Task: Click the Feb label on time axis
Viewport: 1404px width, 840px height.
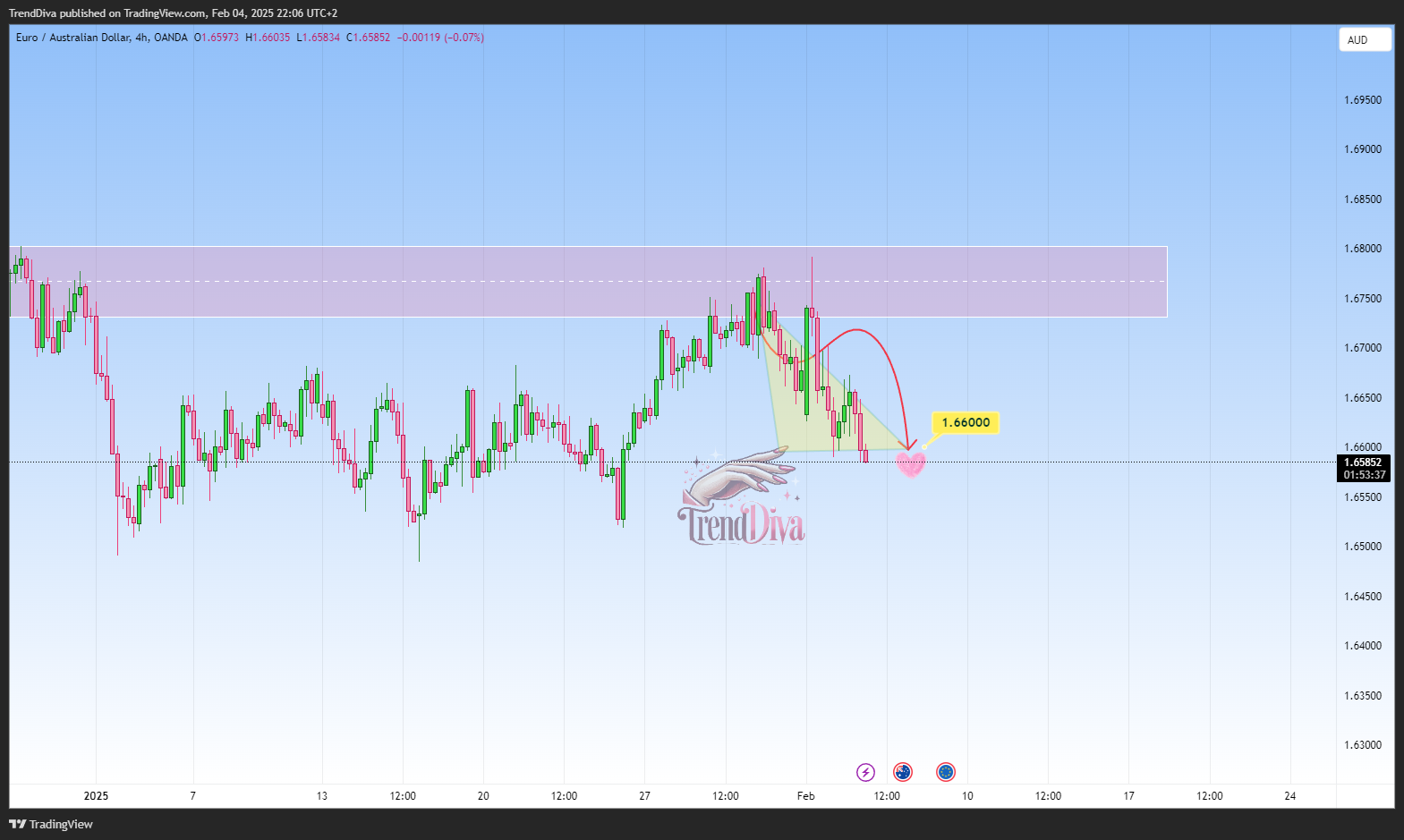Action: [x=806, y=796]
